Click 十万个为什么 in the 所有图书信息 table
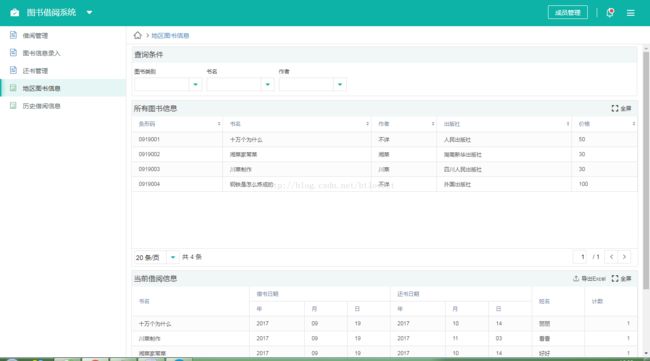The width and height of the screenshot is (650, 361). coord(246,140)
